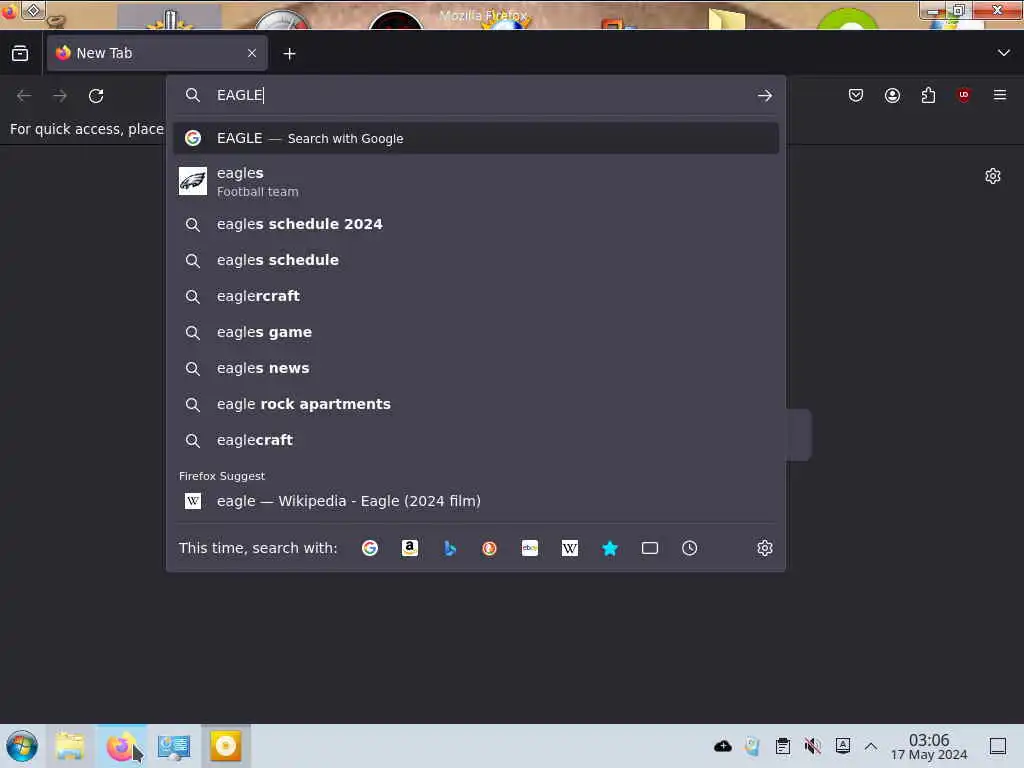Select eagles news suggestion
Image resolution: width=1024 pixels, height=768 pixels.
(x=475, y=368)
